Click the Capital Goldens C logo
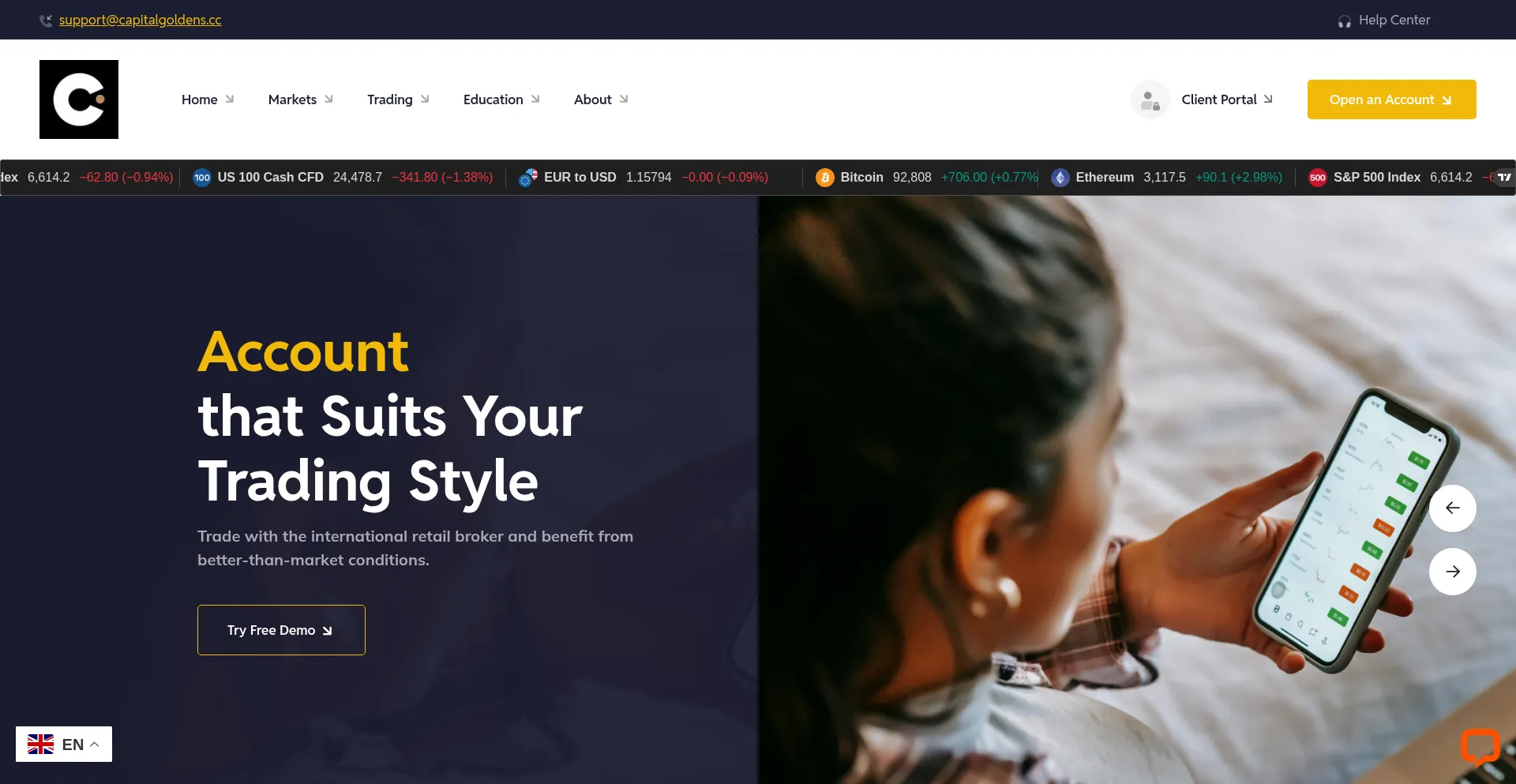Image resolution: width=1516 pixels, height=784 pixels. (79, 99)
